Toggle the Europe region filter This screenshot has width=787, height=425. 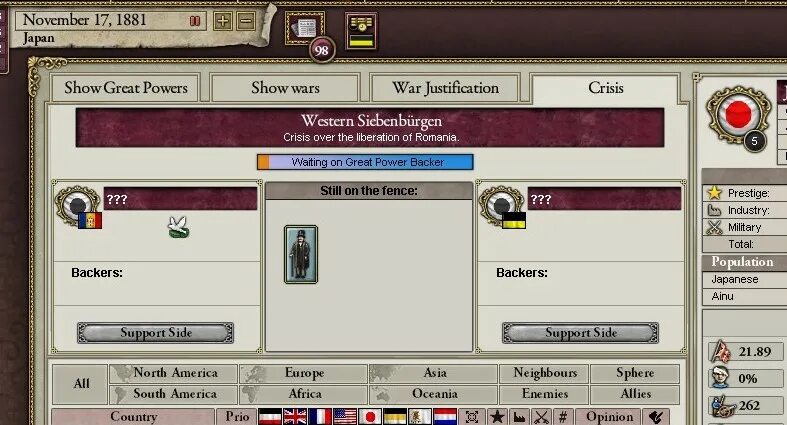(304, 373)
